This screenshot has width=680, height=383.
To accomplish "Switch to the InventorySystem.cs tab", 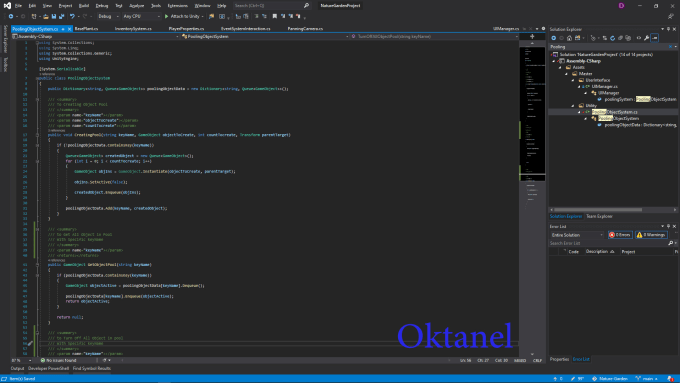I will click(x=133, y=29).
